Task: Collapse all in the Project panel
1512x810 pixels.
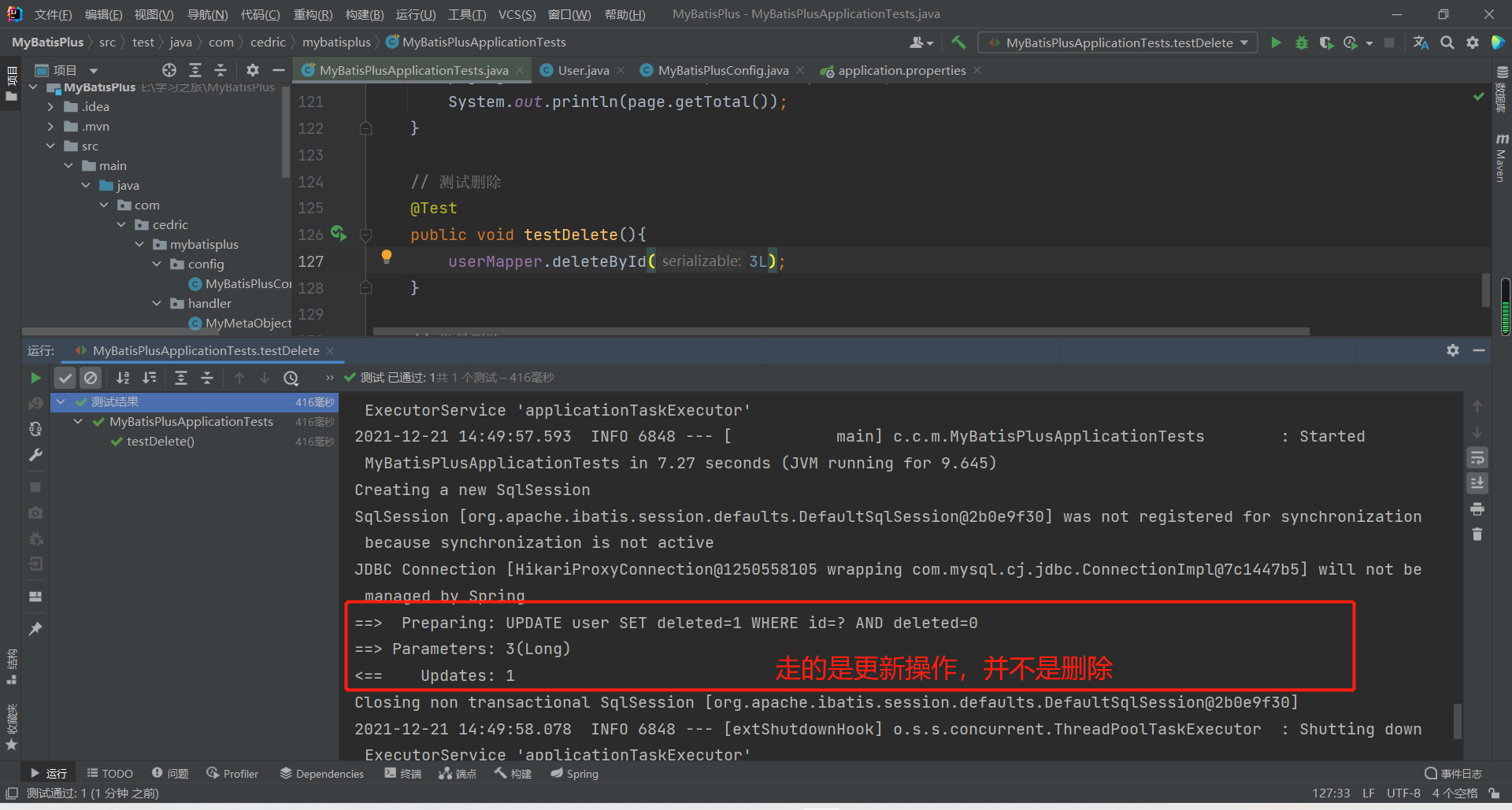Action: [220, 70]
